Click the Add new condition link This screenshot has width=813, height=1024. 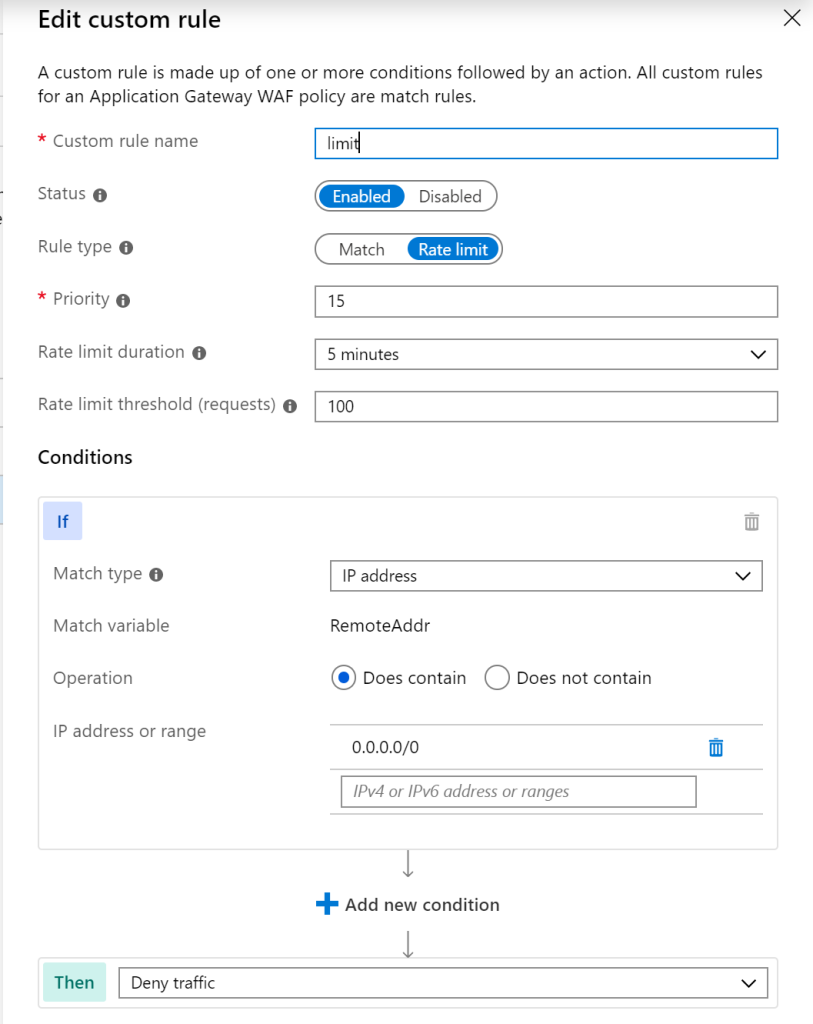[x=422, y=904]
